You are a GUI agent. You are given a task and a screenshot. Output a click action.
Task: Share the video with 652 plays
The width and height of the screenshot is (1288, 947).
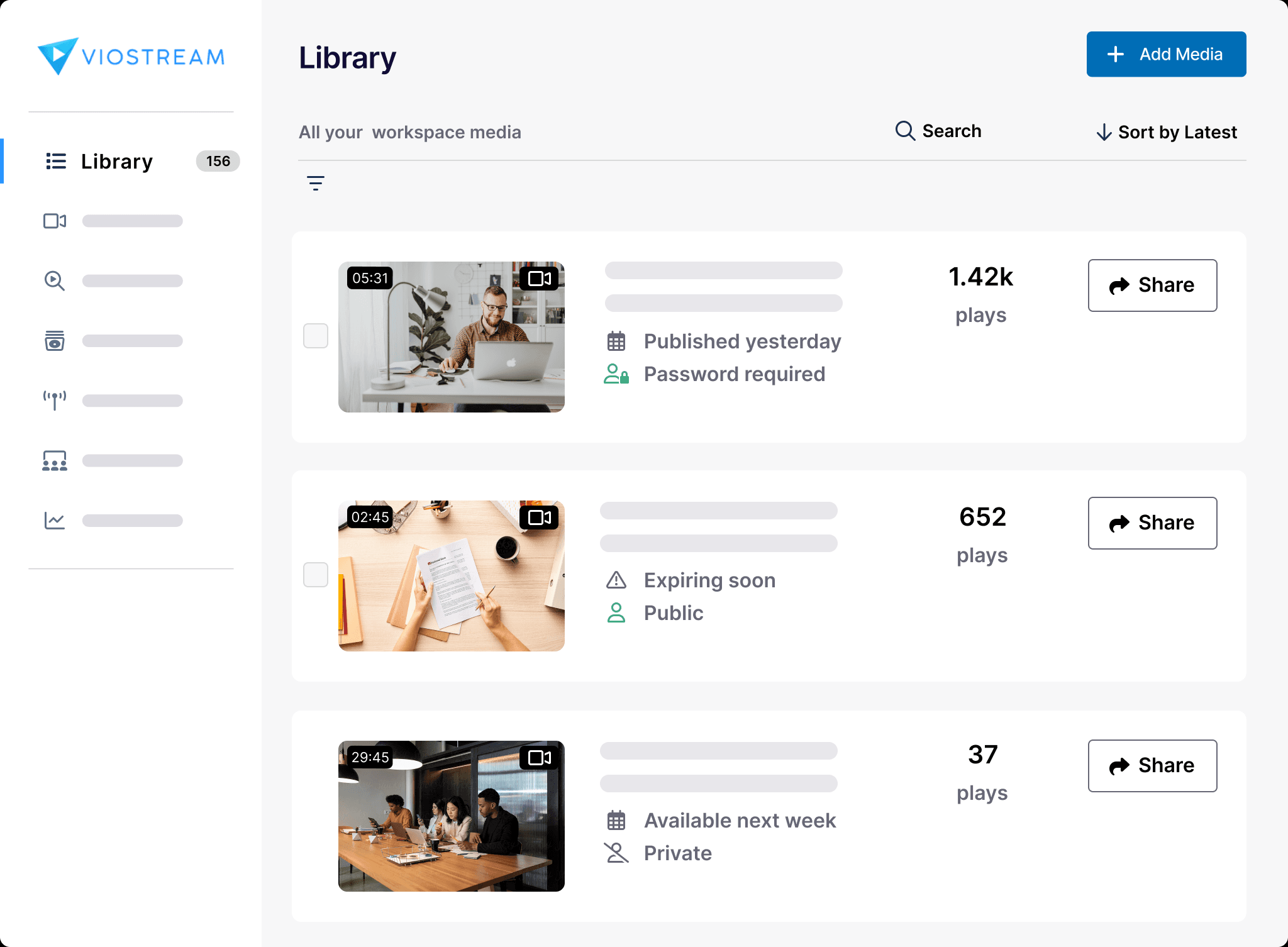point(1152,523)
